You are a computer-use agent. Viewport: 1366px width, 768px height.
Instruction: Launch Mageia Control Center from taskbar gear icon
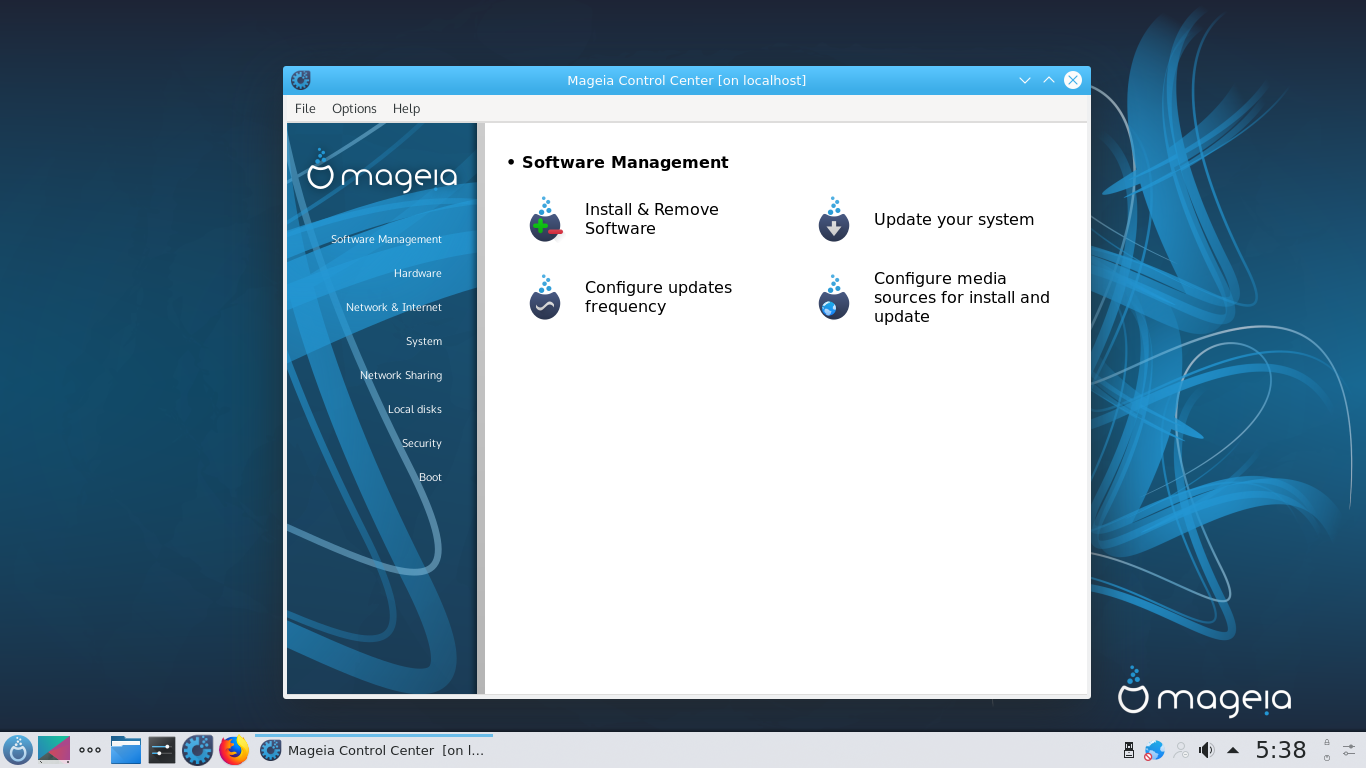pyautogui.click(x=198, y=750)
